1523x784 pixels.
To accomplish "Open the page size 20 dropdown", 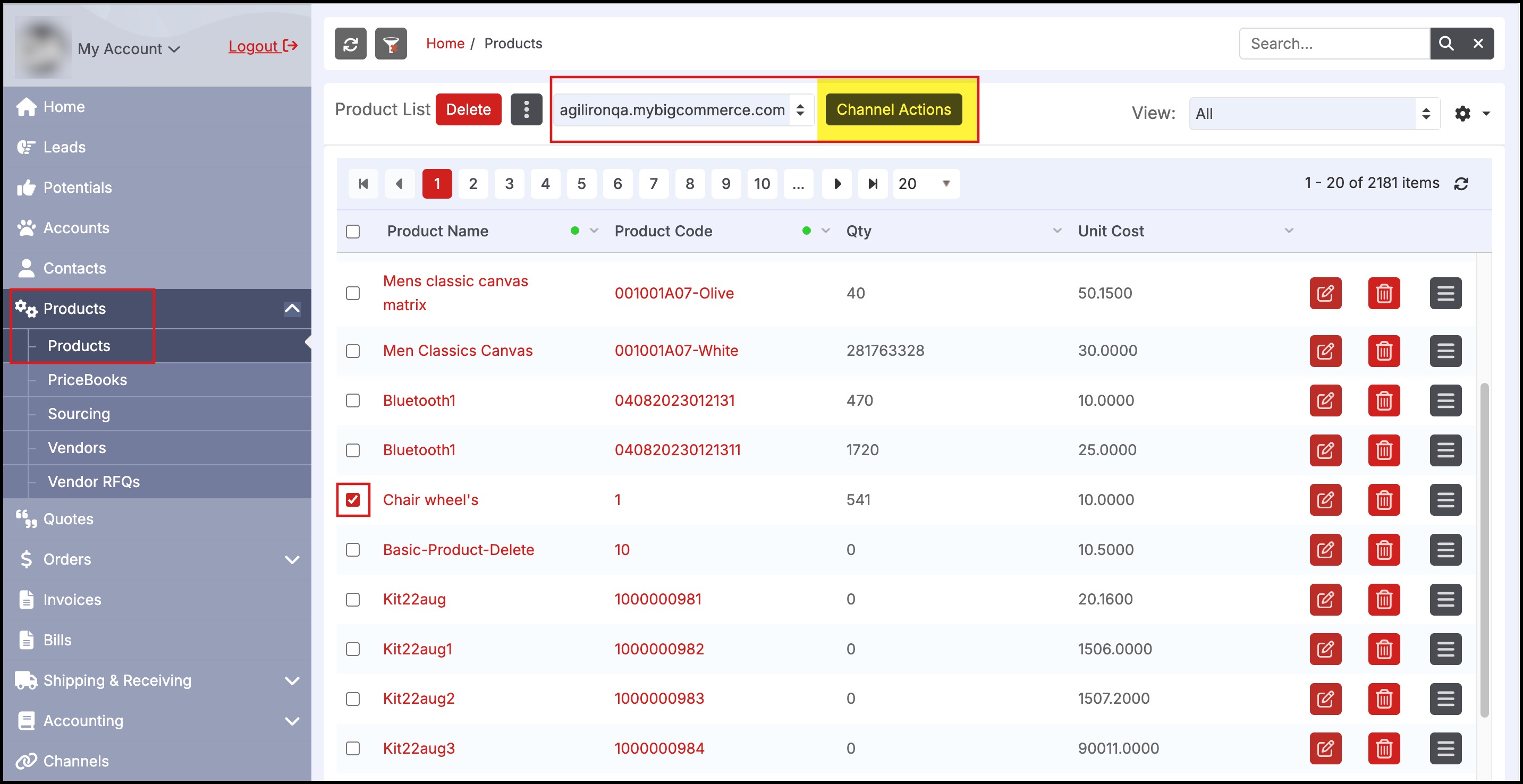I will 925,184.
